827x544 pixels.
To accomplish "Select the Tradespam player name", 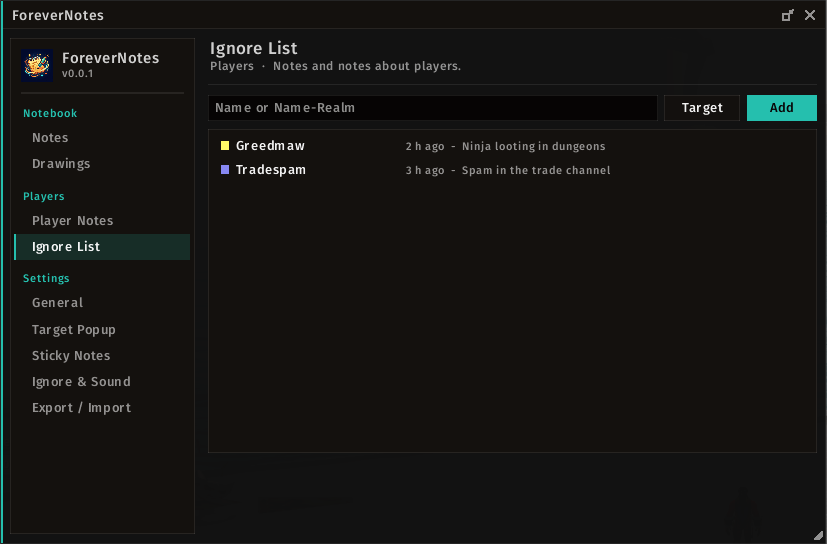I will 271,170.
